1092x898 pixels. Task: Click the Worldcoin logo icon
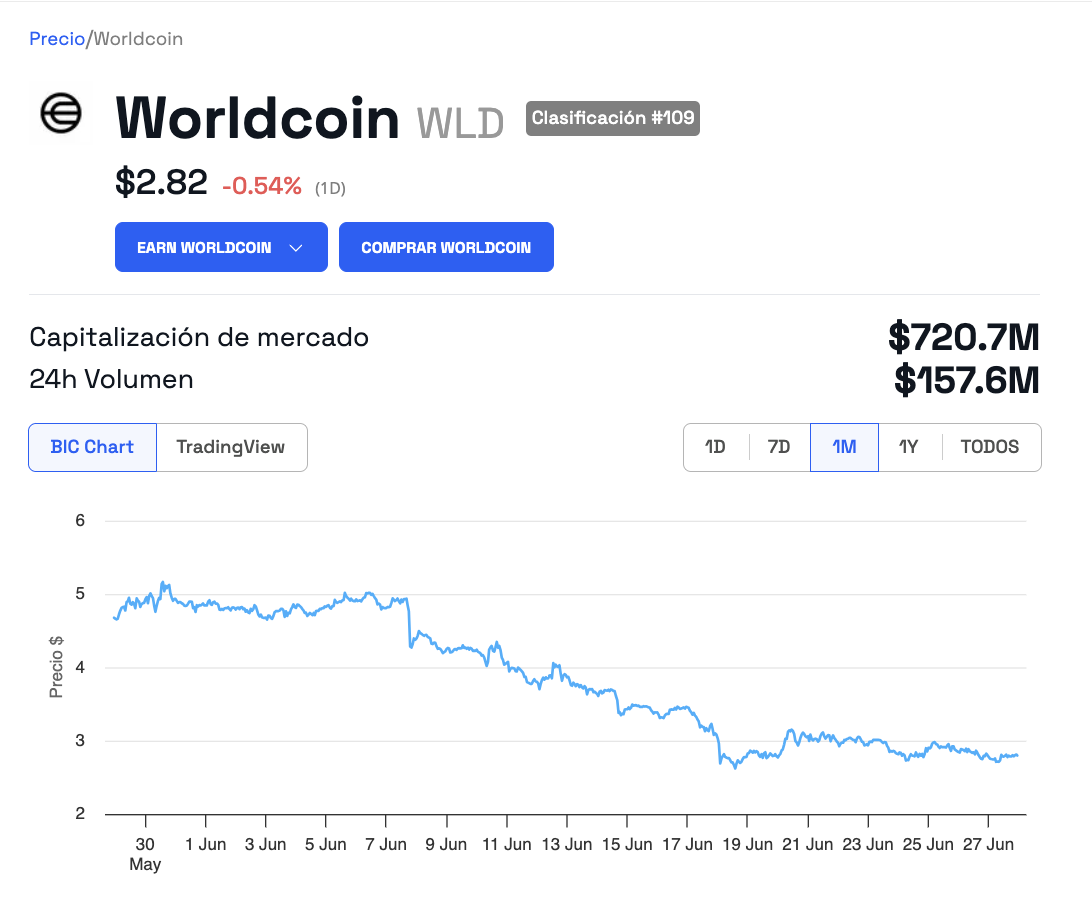coord(61,114)
